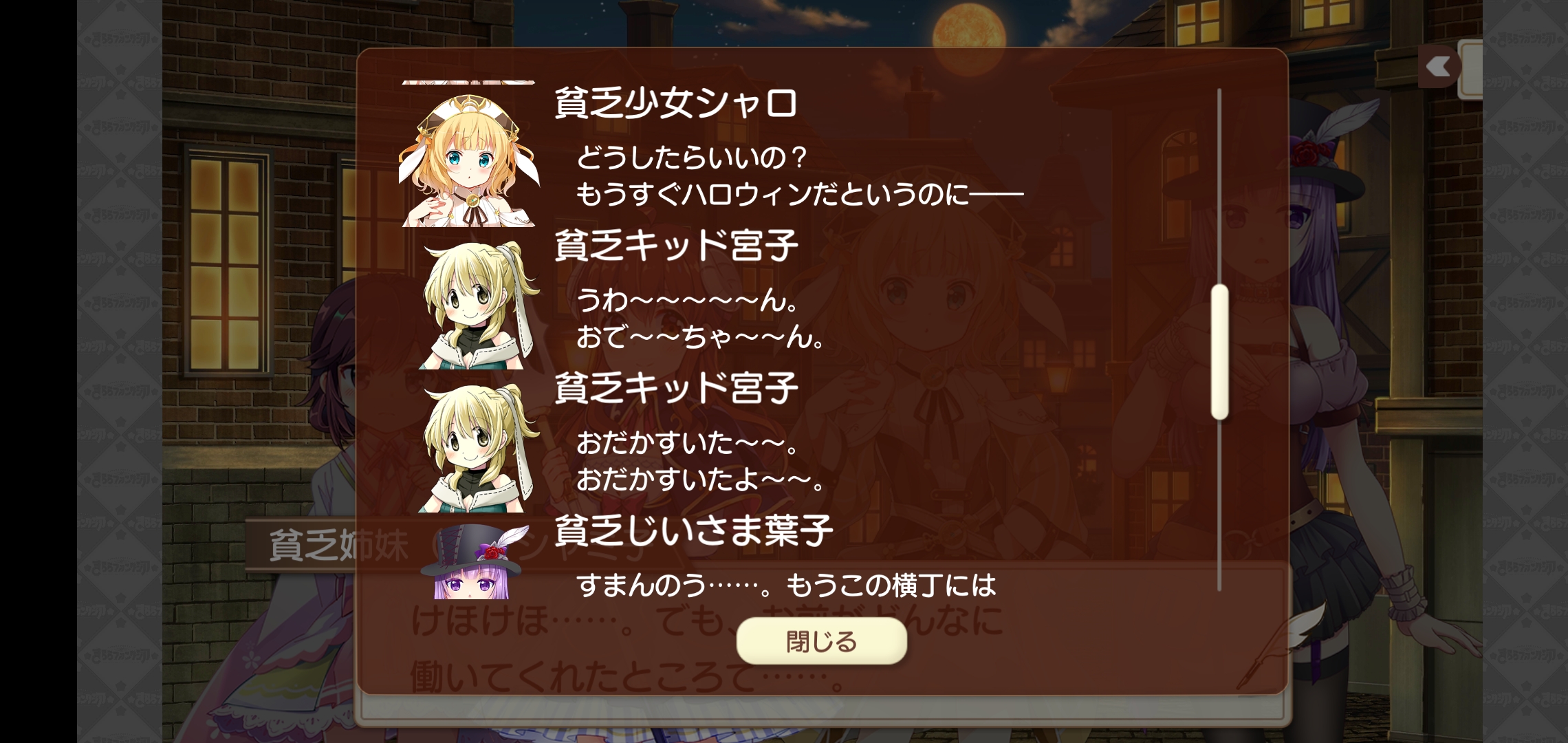Tap Miyako's portrait beside おだかすいた line
This screenshot has height=743, width=1568.
(x=478, y=448)
